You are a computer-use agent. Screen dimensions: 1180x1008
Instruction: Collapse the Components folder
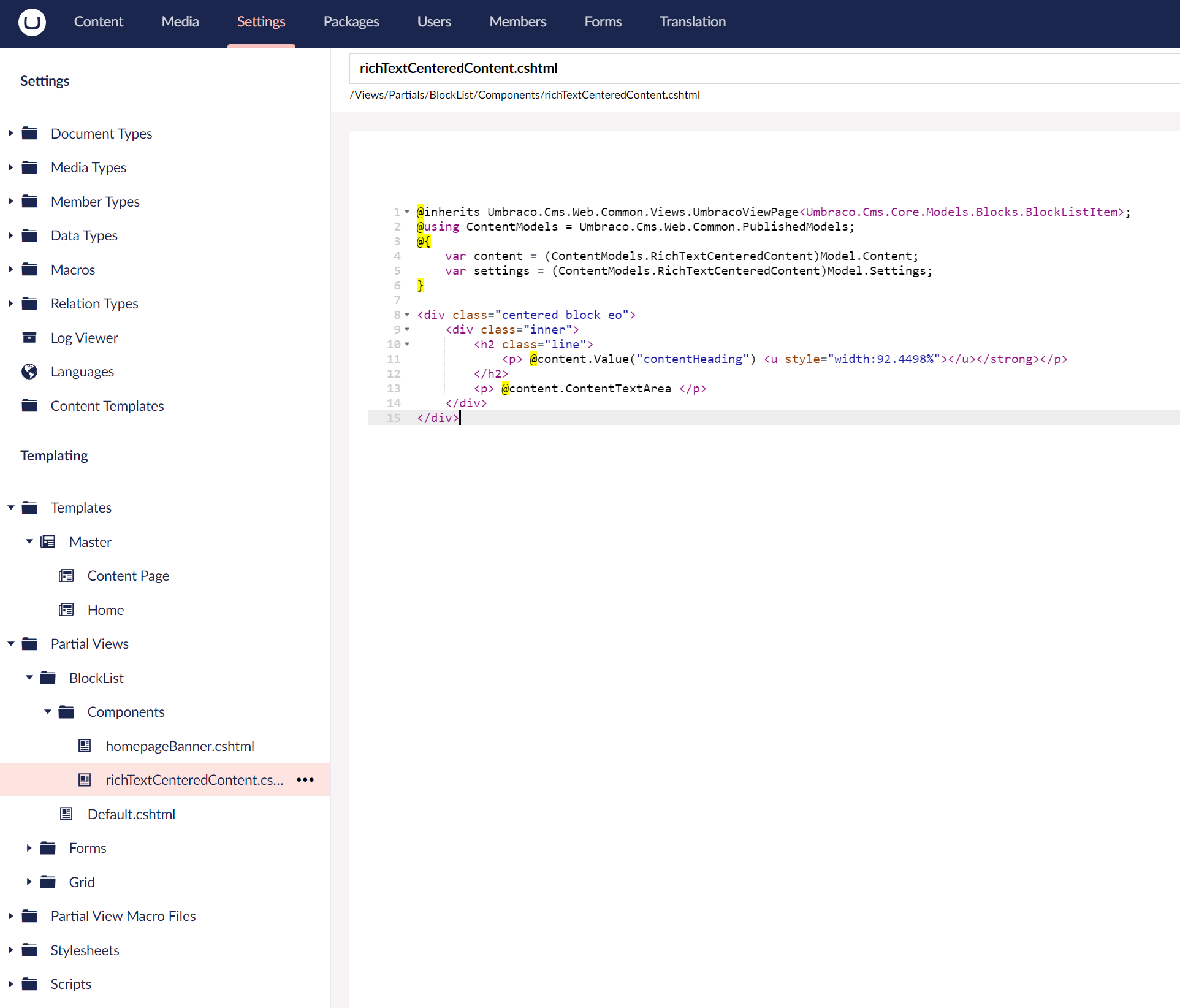(x=47, y=711)
